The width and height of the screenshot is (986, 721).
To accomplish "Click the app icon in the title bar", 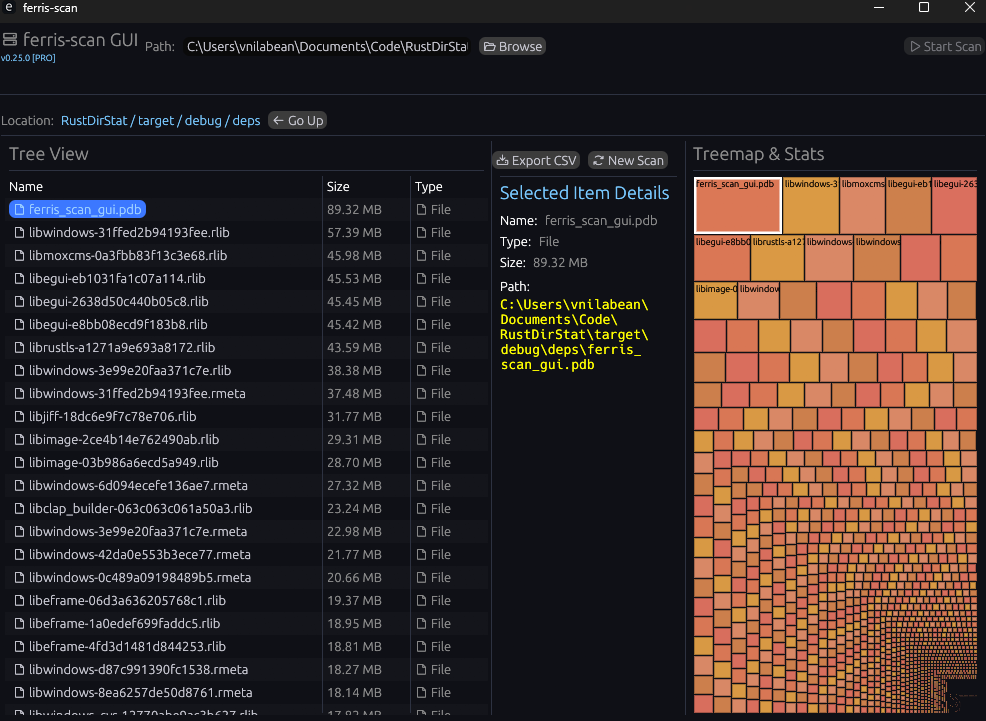I will click(9, 8).
